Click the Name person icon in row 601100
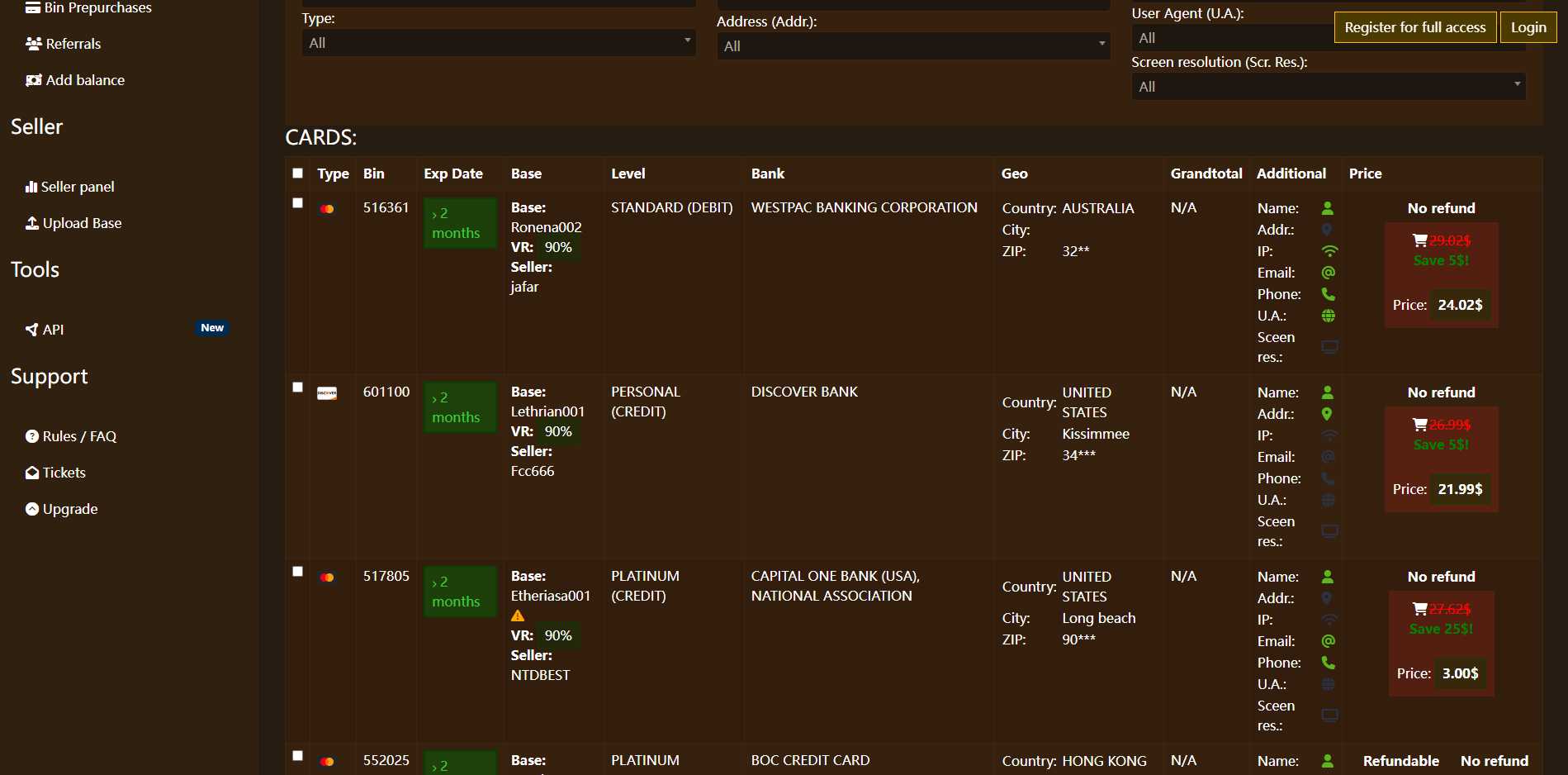Screen dimensions: 1568x775 click(x=1328, y=392)
